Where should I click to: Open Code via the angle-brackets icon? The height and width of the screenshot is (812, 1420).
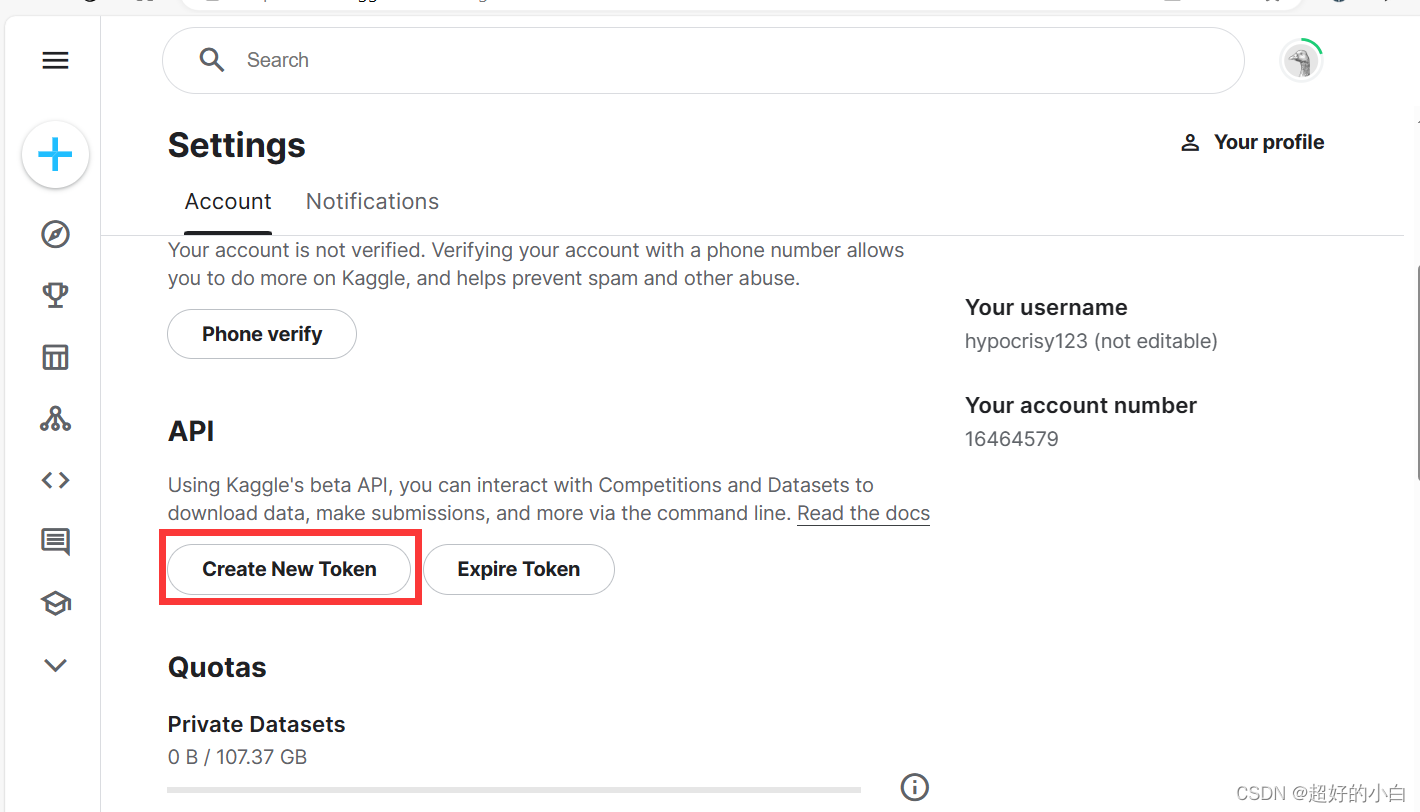point(55,480)
